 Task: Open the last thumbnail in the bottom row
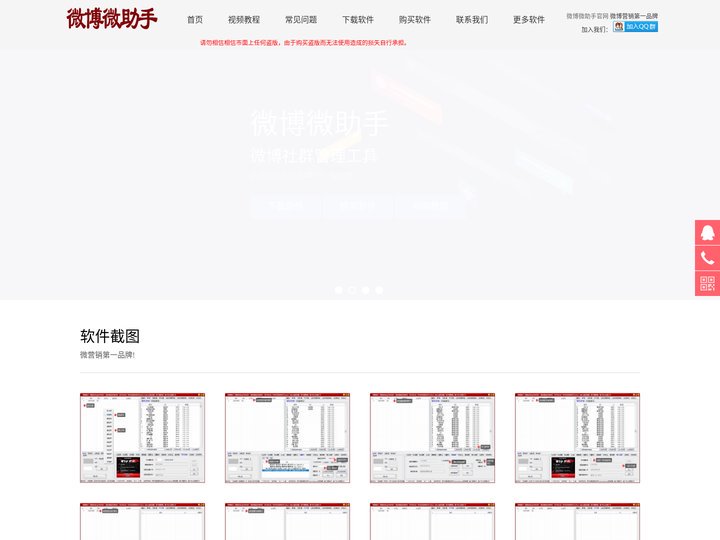(577, 522)
